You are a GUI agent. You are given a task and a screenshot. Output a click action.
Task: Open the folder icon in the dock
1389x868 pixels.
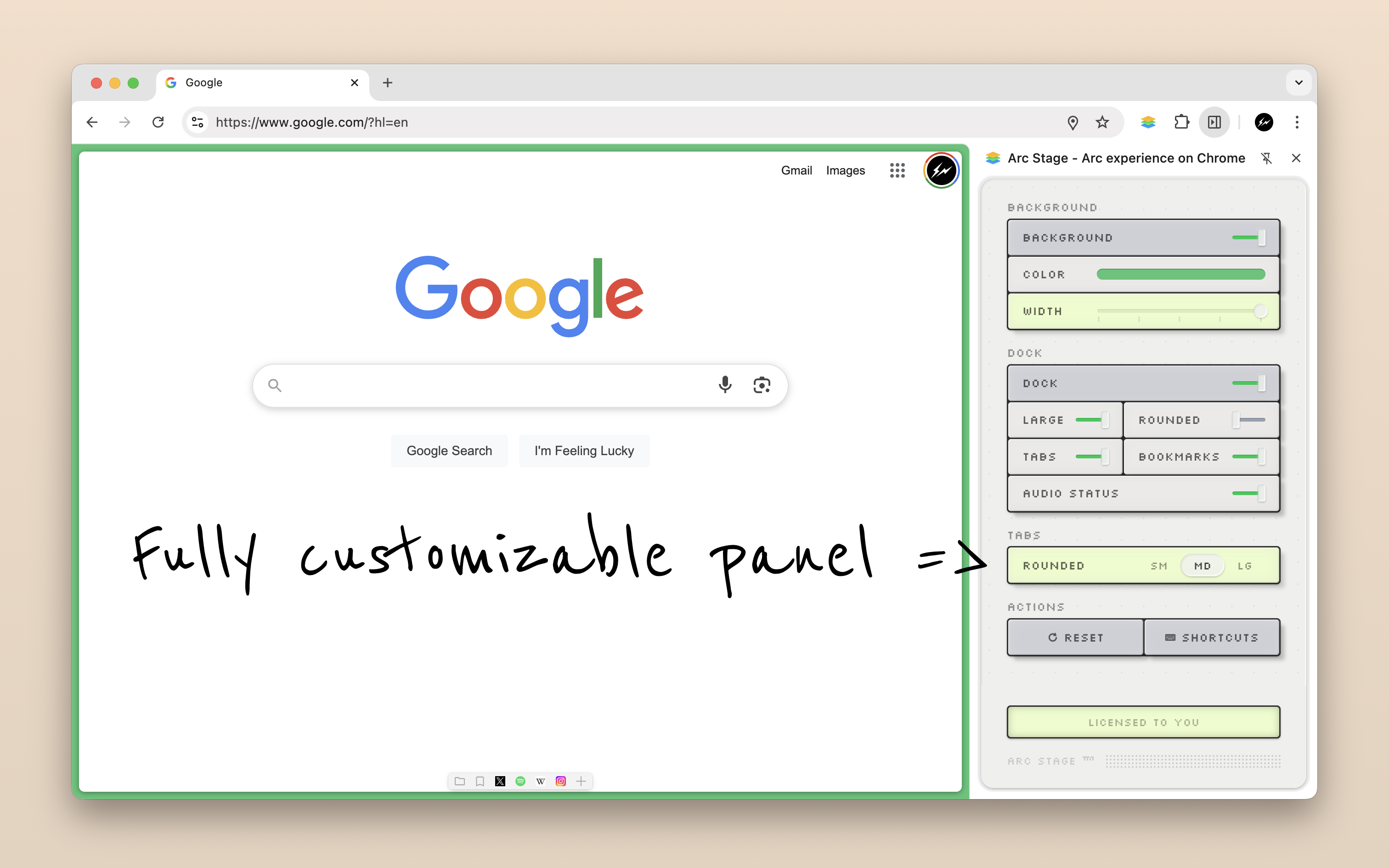pyautogui.click(x=460, y=781)
